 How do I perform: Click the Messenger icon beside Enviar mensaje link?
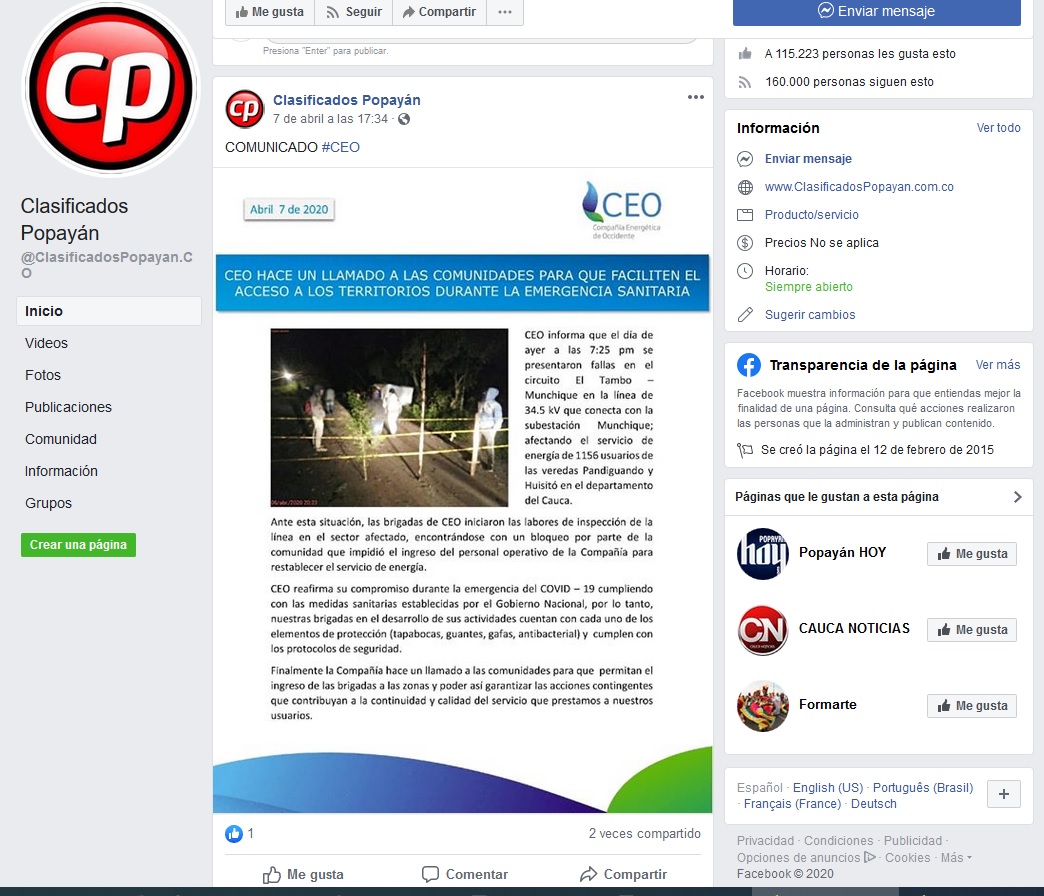pos(745,159)
